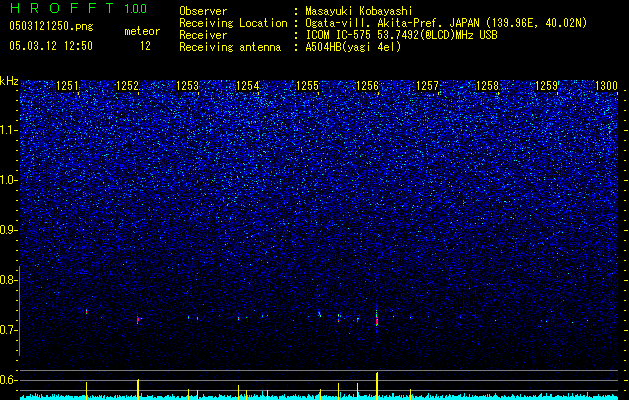Click the red meteor echo just after 1252
This screenshot has width=629, height=400.
coord(138,320)
